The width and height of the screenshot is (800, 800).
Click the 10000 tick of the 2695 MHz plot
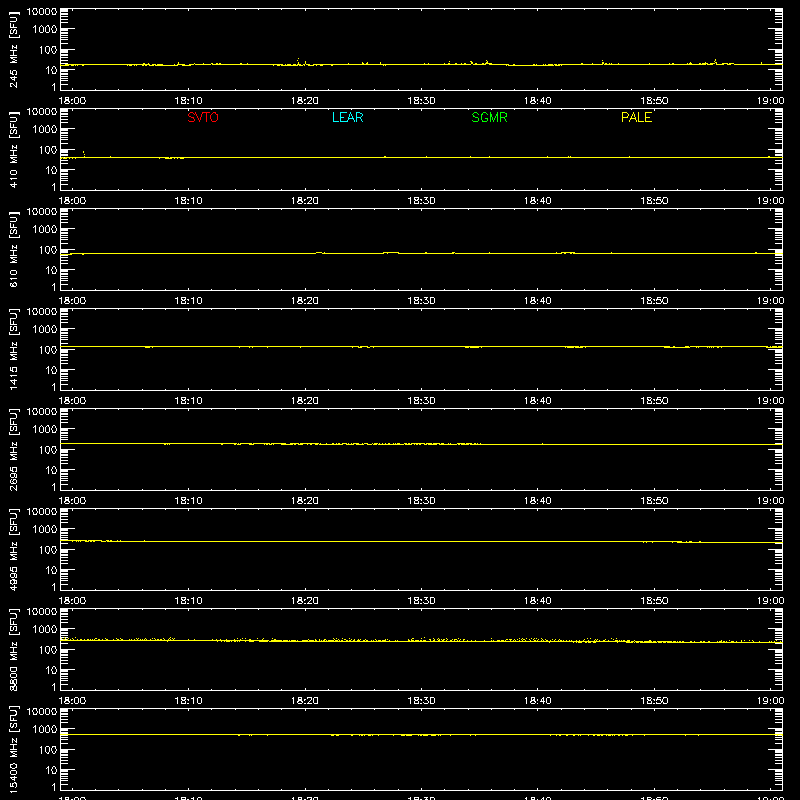42,411
